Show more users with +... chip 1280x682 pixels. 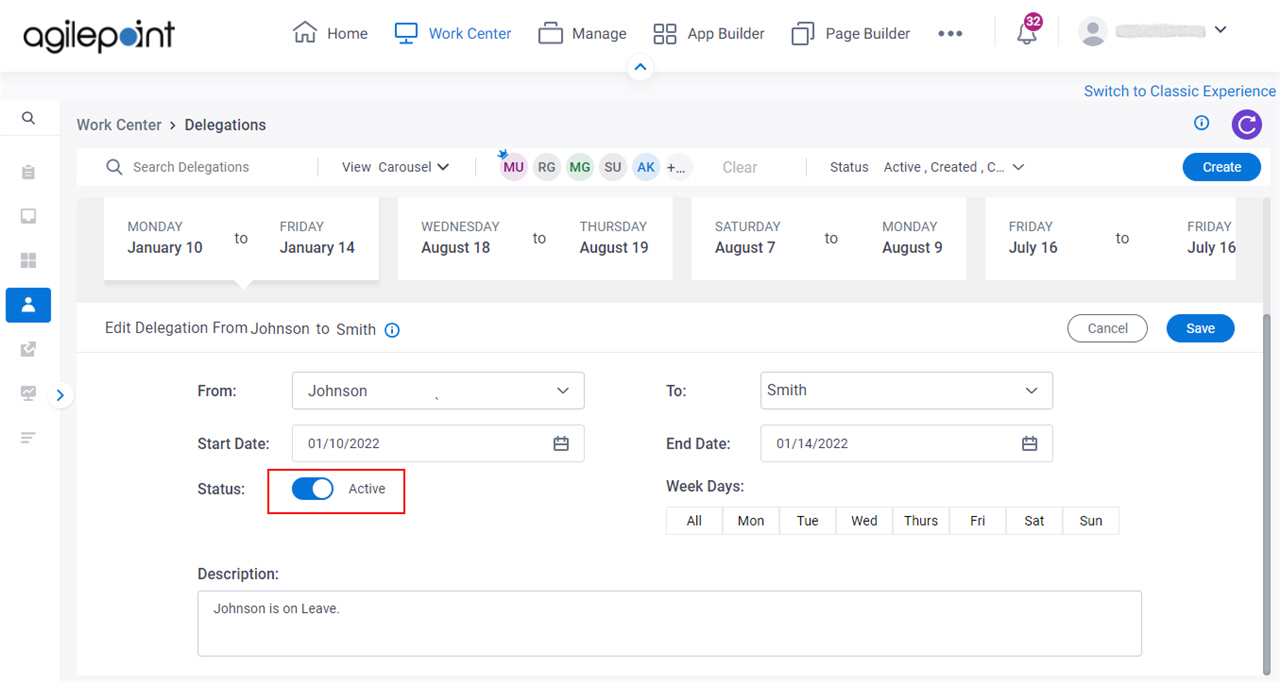point(677,167)
